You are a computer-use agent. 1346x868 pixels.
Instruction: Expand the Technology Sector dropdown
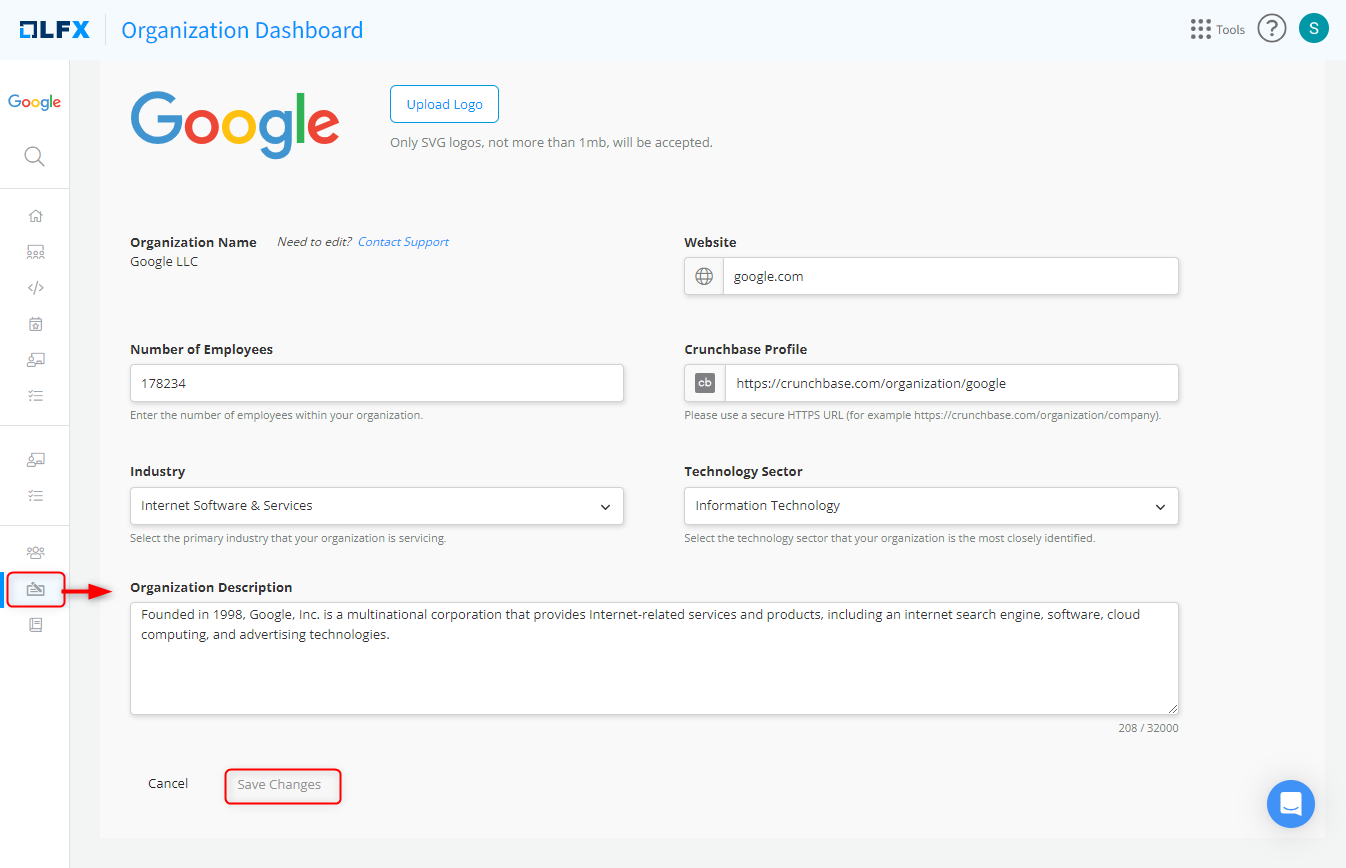(x=931, y=506)
